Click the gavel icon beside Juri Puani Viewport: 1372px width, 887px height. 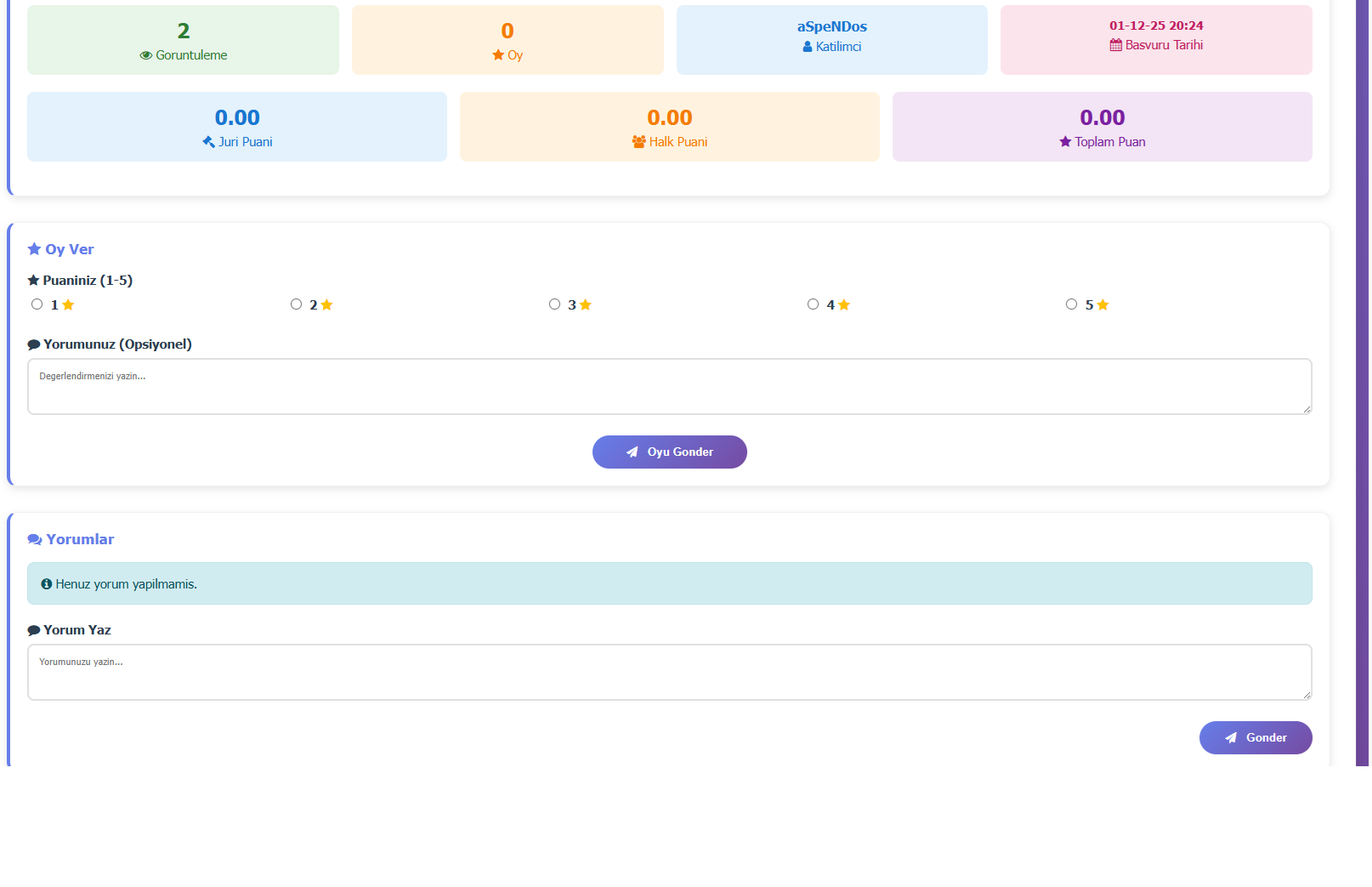[208, 142]
